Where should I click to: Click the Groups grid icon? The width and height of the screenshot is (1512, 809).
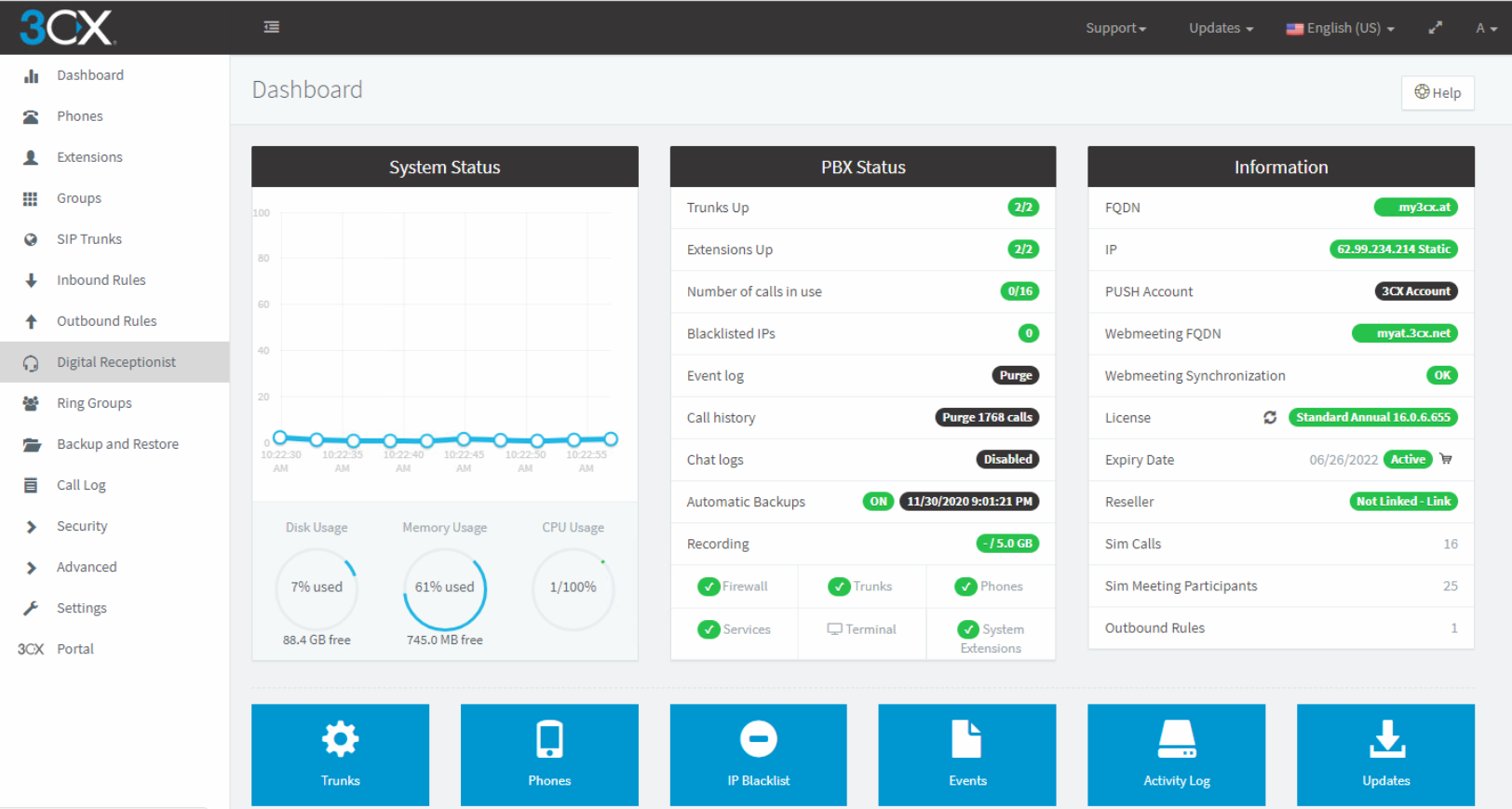31,198
